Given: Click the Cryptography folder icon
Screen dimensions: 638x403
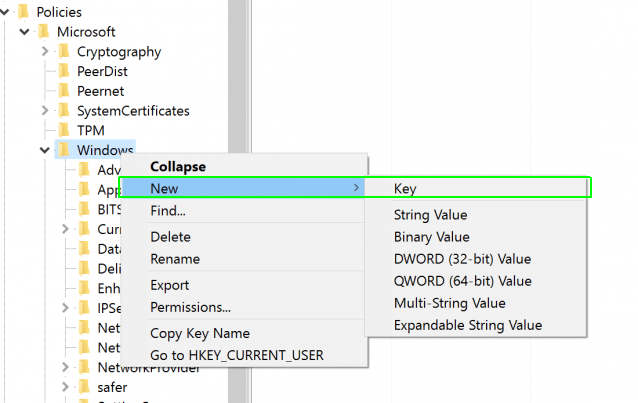Looking at the screenshot, I should click(x=64, y=52).
